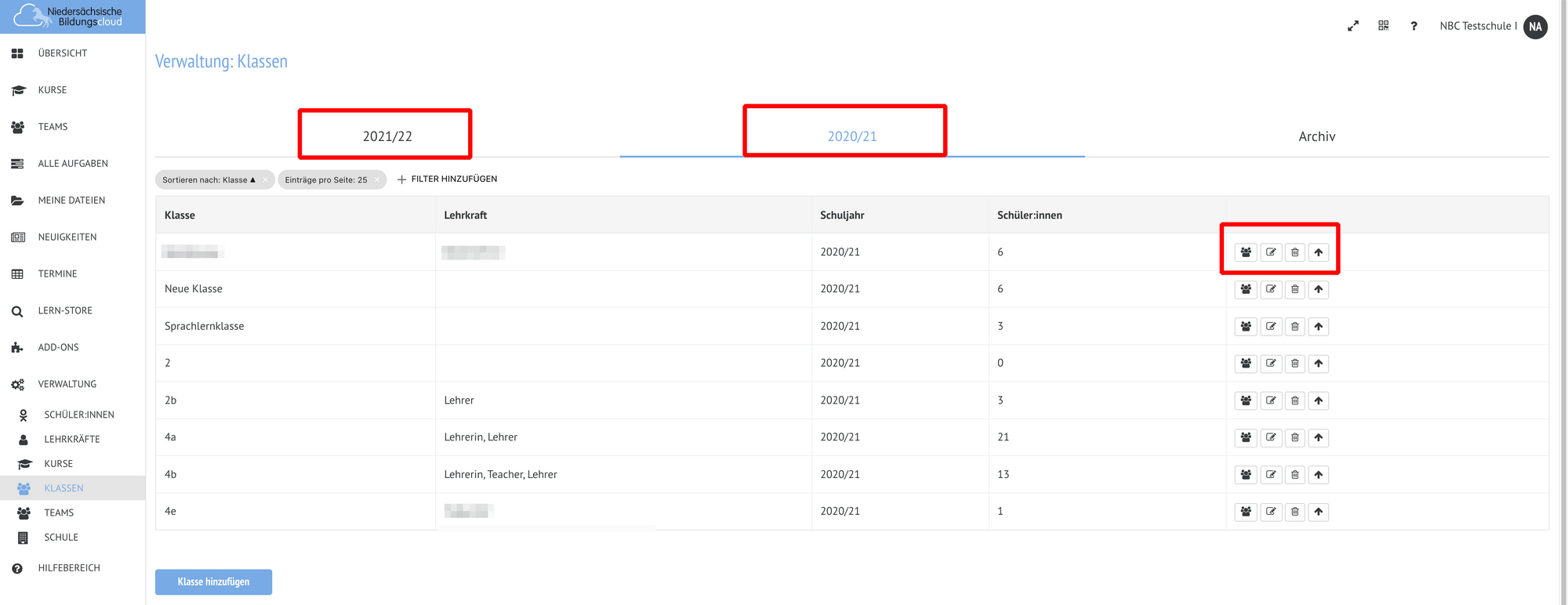
Task: Open the QR code icon in header
Action: click(x=1383, y=26)
